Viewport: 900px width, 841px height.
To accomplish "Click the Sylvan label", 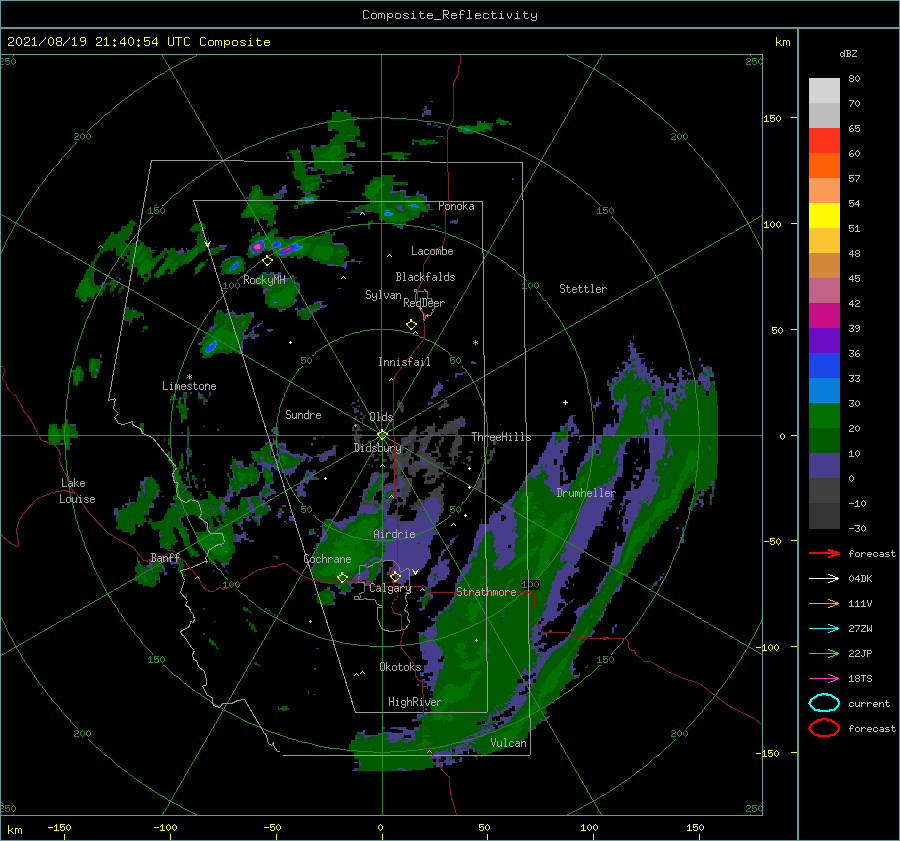I will point(383,295).
